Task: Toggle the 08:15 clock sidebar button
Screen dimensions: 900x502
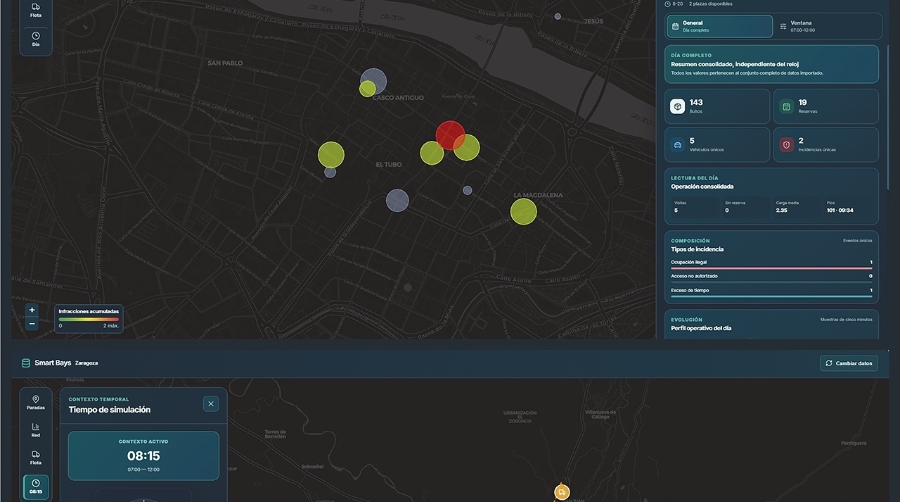Action: (x=36, y=487)
